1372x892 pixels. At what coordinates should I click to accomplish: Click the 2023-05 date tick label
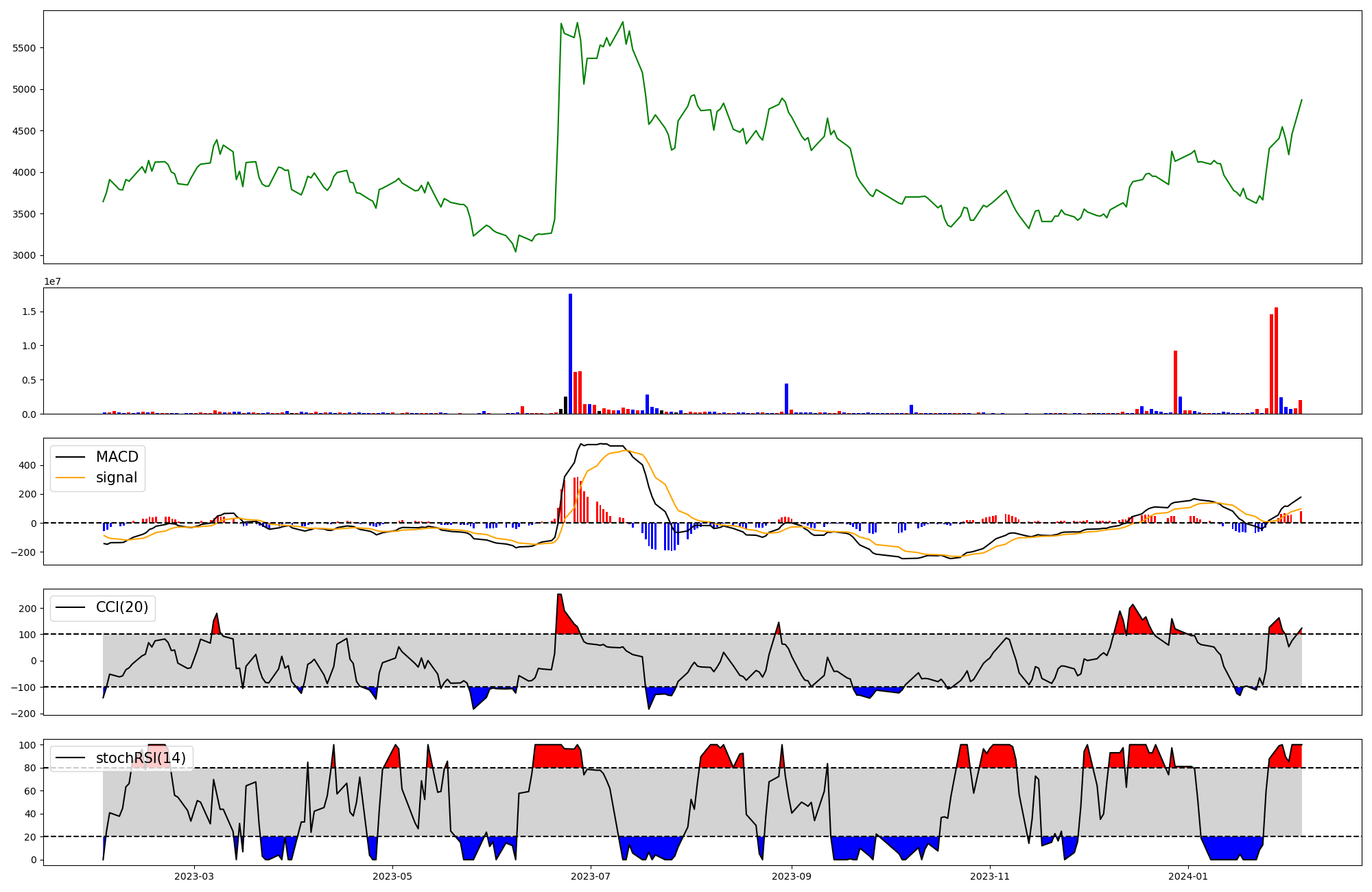coord(392,876)
